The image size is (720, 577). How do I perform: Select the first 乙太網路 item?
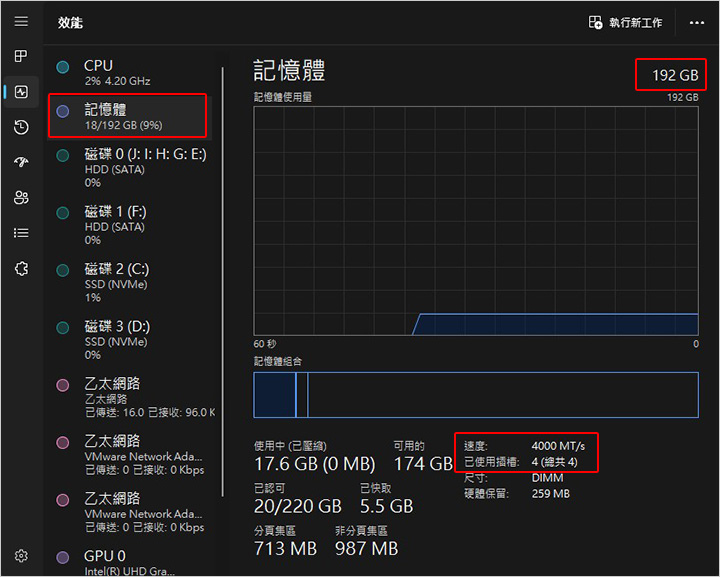(131, 398)
